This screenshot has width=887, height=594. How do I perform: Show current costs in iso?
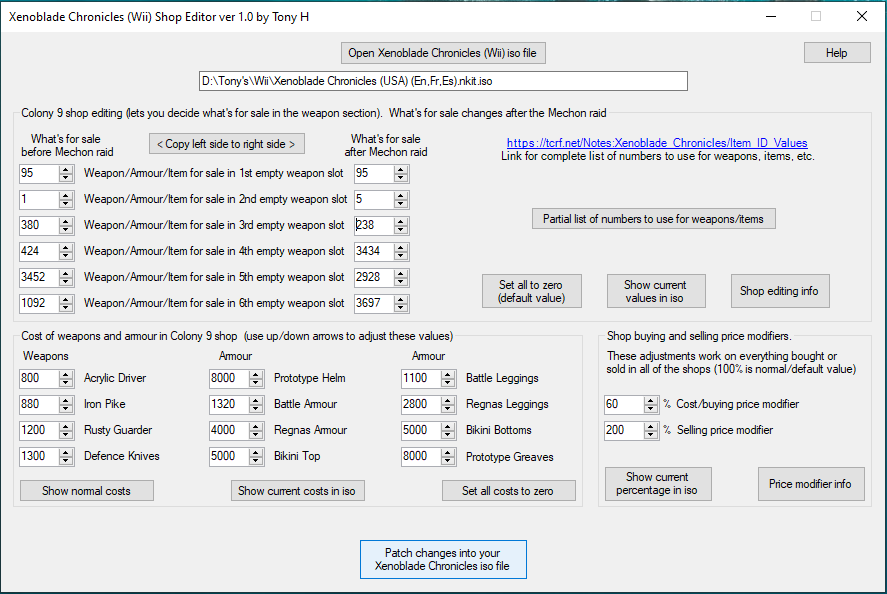(297, 490)
